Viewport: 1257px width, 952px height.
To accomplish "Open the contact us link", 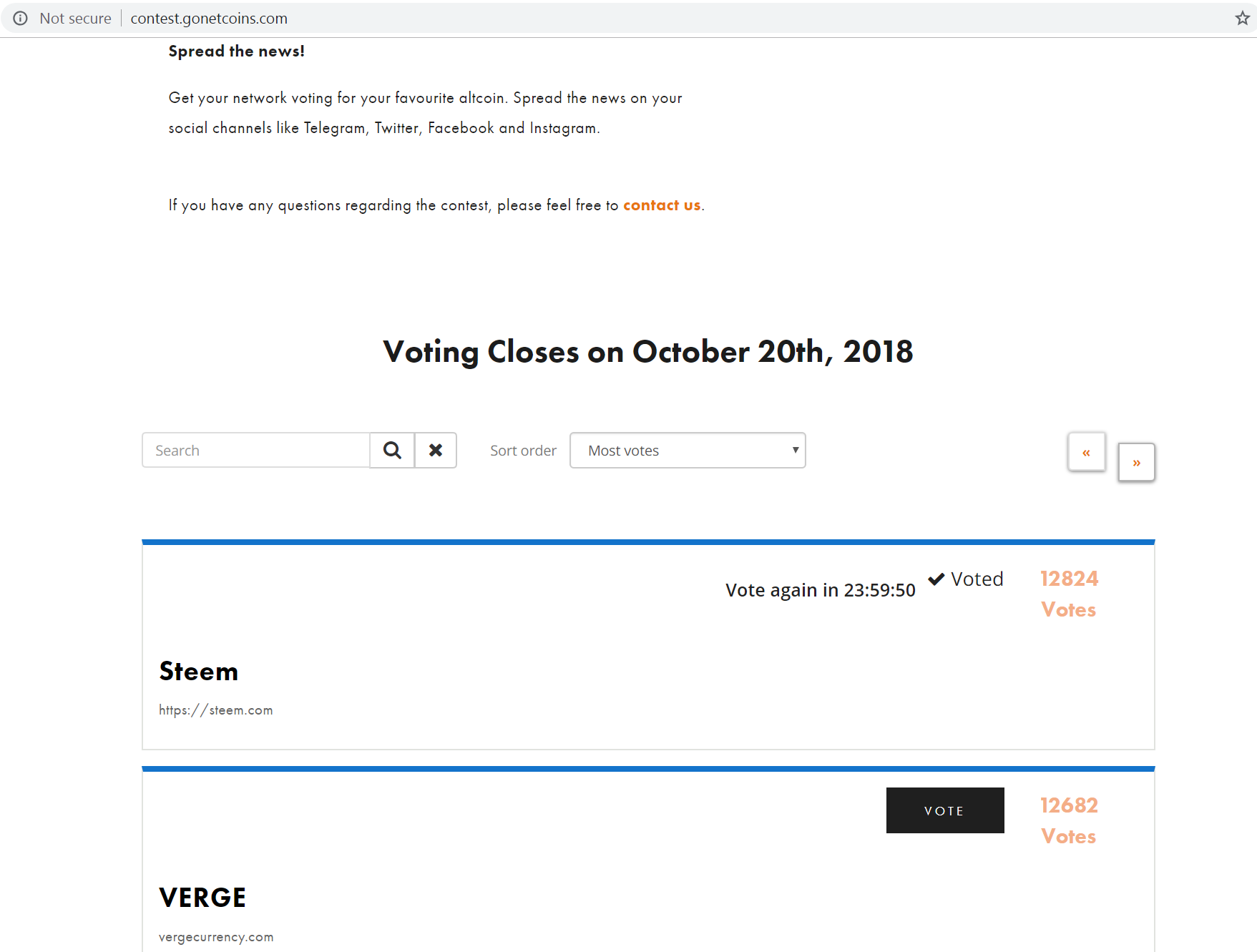I will (662, 205).
